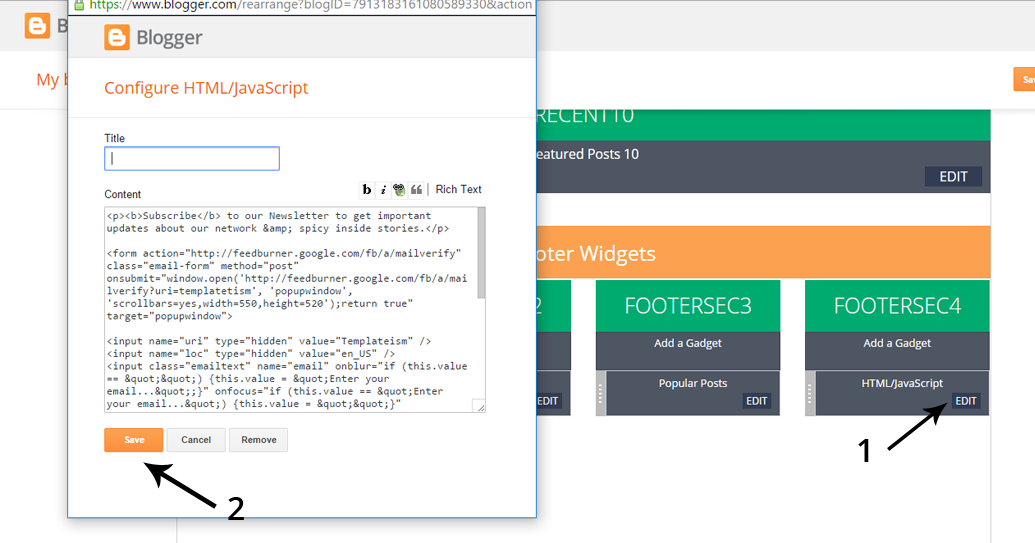Viewport: 1035px width, 543px height.
Task: Focus the Title input field
Action: (x=192, y=158)
